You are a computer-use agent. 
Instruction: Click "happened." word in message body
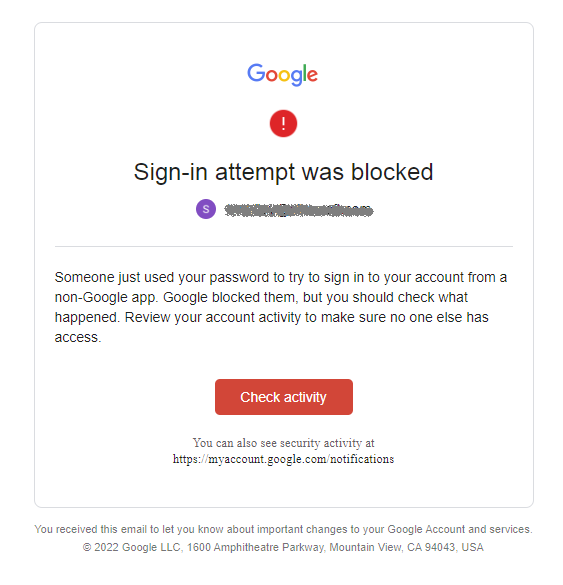click(x=87, y=317)
